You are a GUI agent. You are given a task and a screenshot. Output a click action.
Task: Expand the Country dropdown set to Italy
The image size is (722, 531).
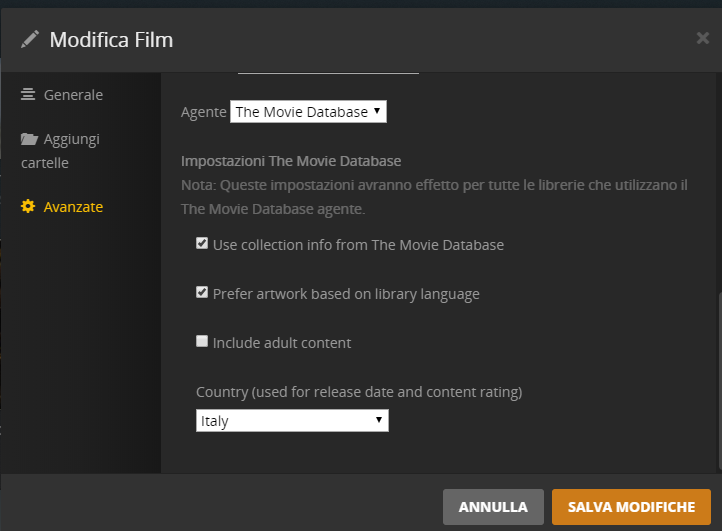292,421
